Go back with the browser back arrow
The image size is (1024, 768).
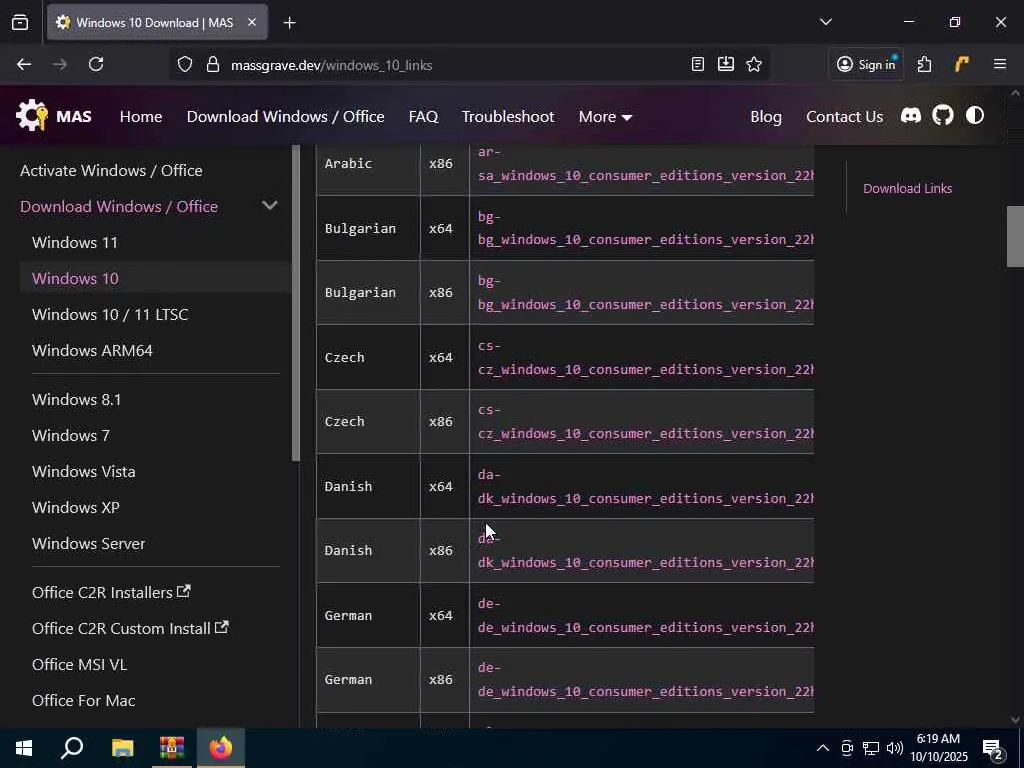click(24, 64)
